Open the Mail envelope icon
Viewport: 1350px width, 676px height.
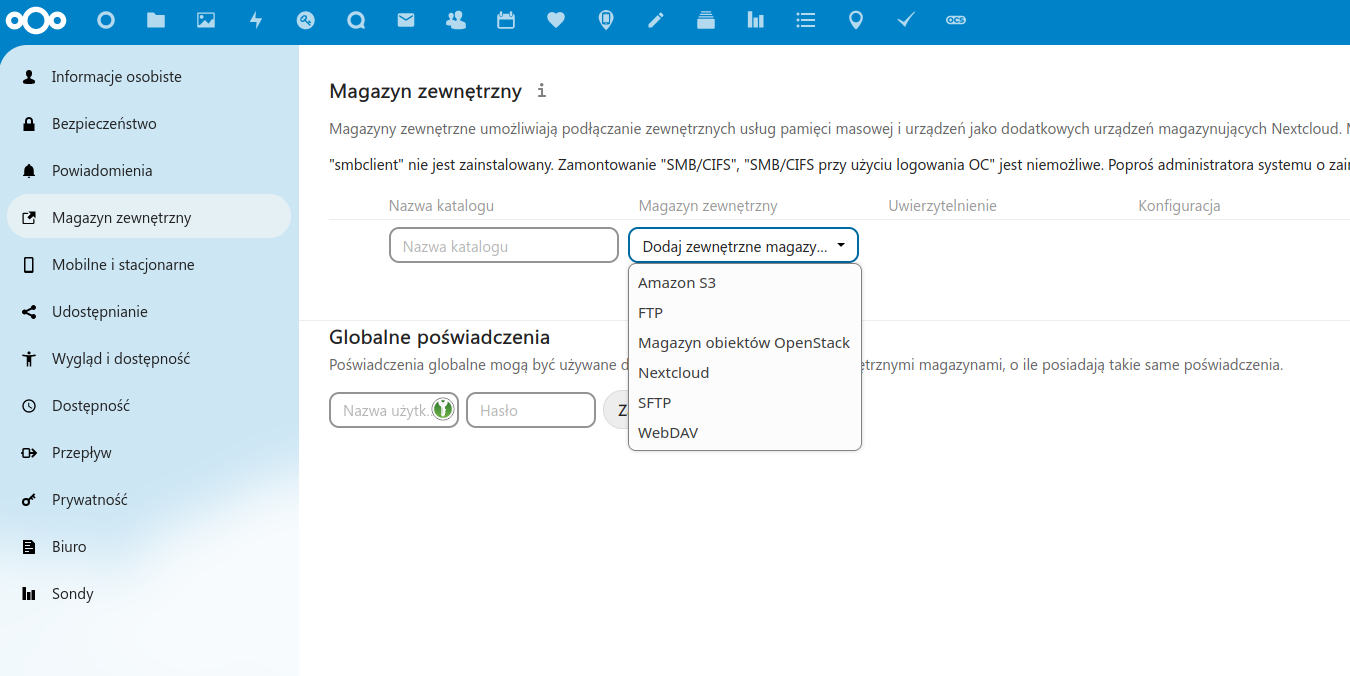pyautogui.click(x=406, y=20)
